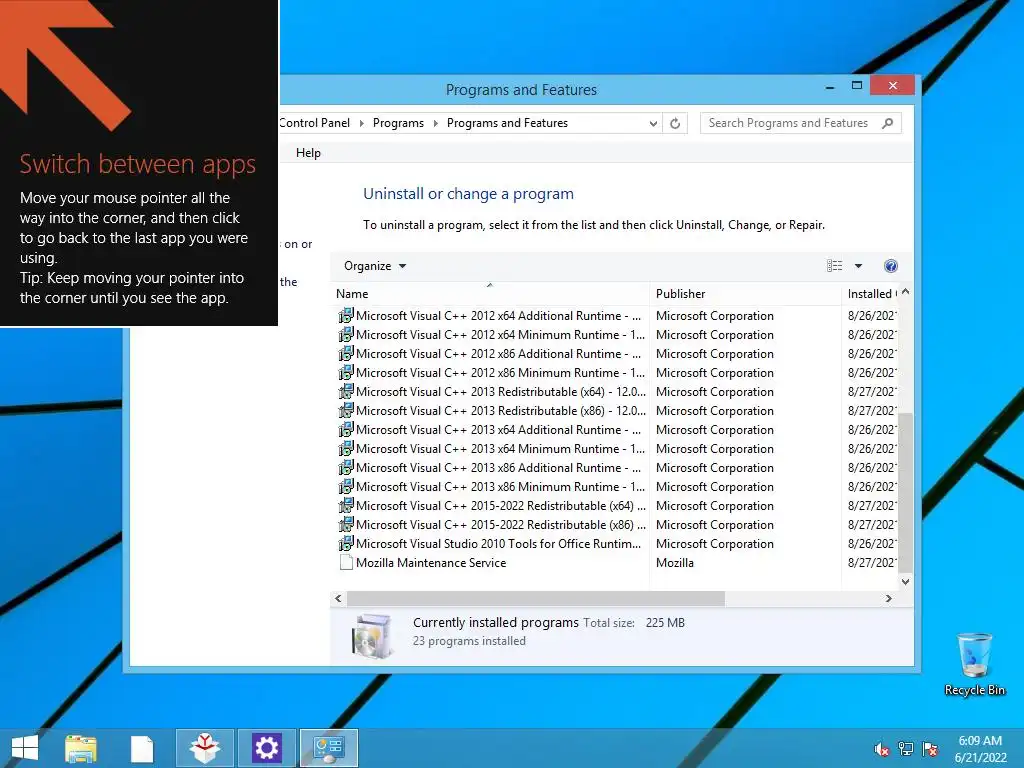Click icon of 2013 x64 Additional Runtime

tap(346, 429)
